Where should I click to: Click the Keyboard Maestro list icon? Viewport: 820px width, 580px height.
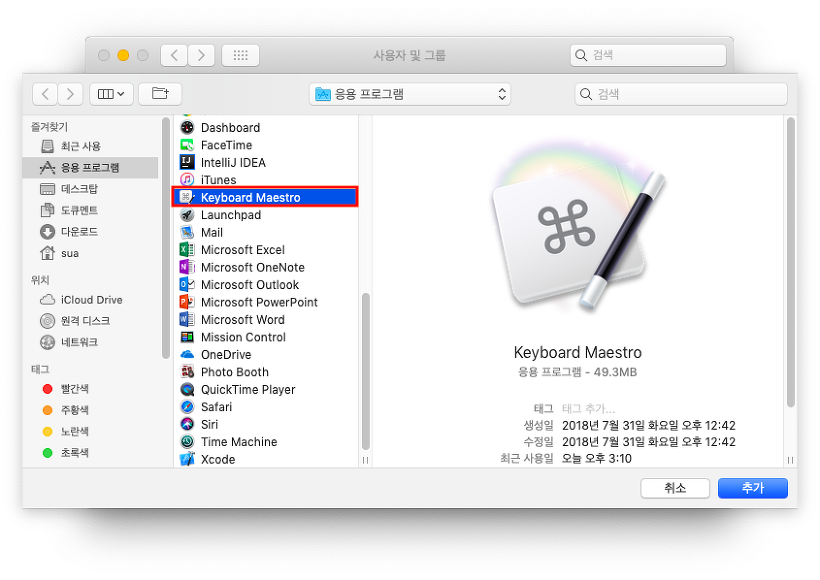point(187,197)
